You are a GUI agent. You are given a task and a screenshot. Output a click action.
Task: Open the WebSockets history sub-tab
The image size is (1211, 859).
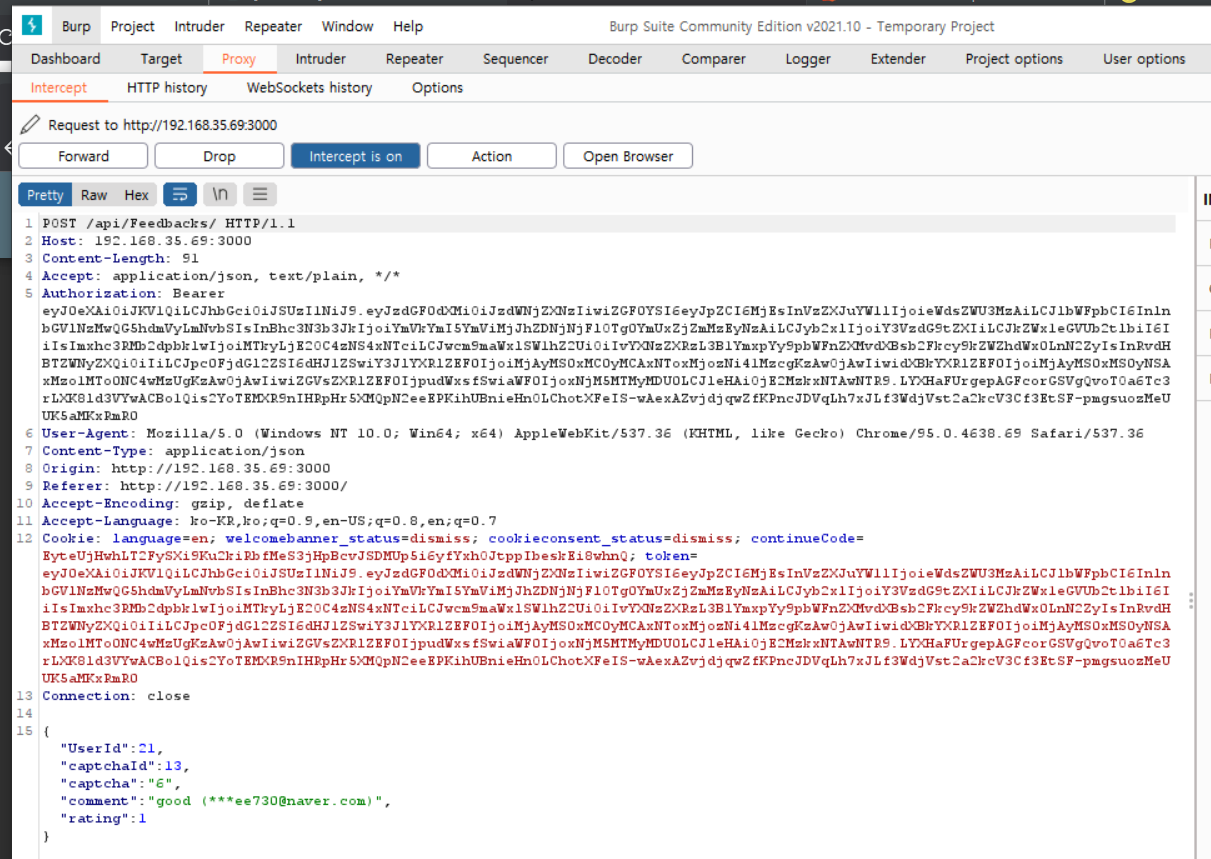(x=309, y=88)
